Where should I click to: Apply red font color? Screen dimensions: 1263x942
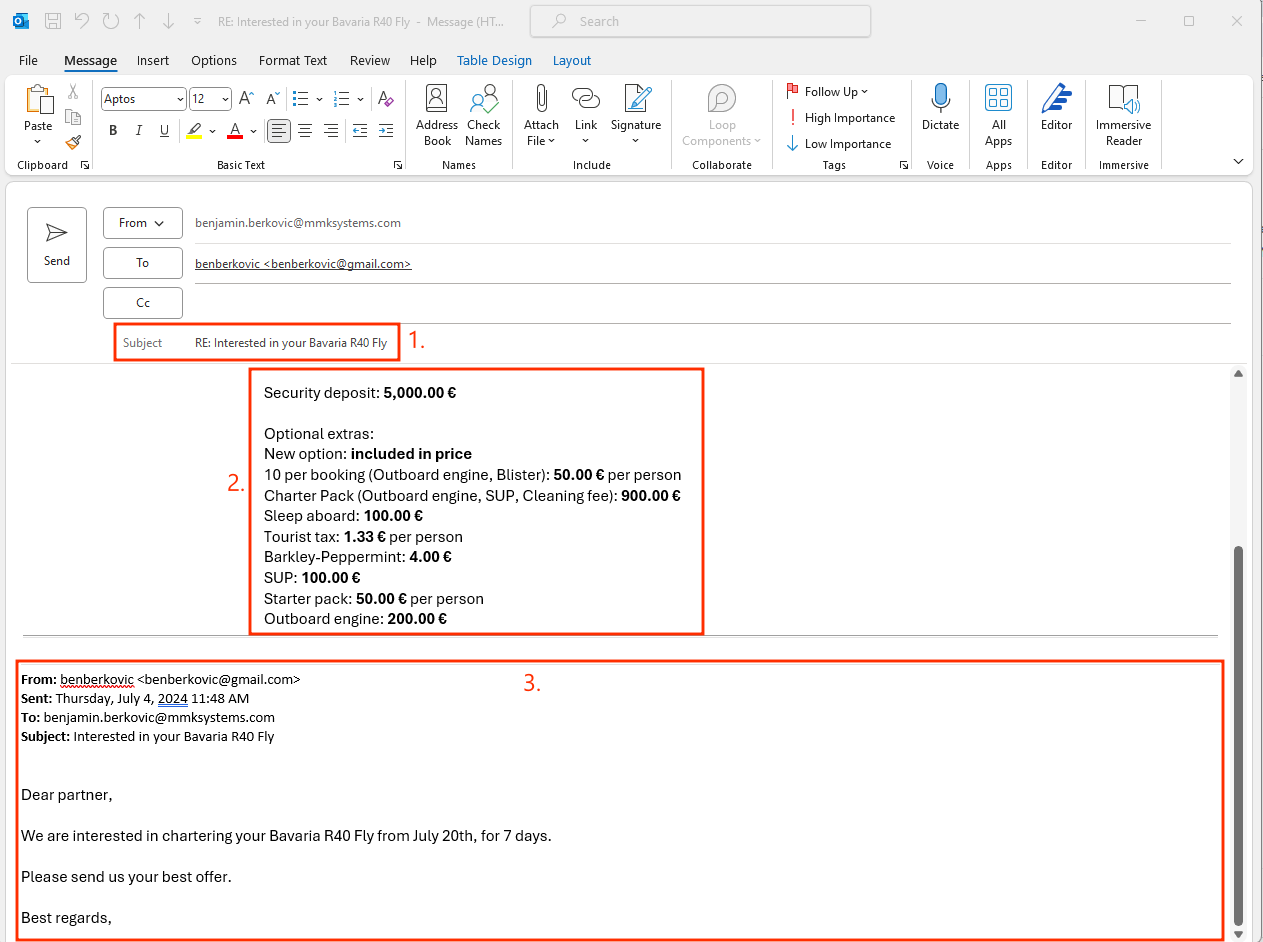(x=235, y=130)
